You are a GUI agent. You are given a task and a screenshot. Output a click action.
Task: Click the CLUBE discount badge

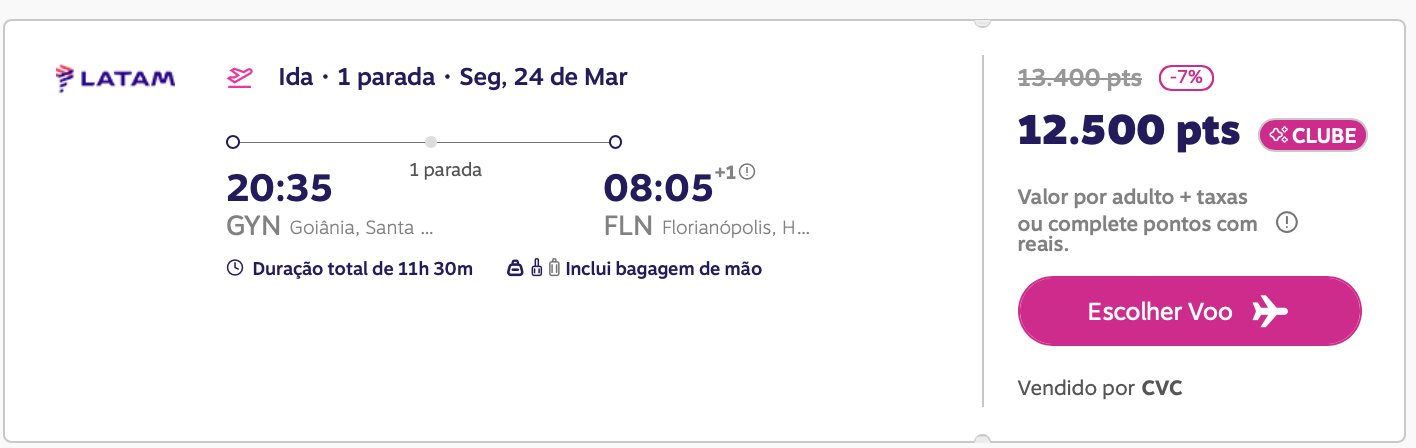tap(1313, 135)
